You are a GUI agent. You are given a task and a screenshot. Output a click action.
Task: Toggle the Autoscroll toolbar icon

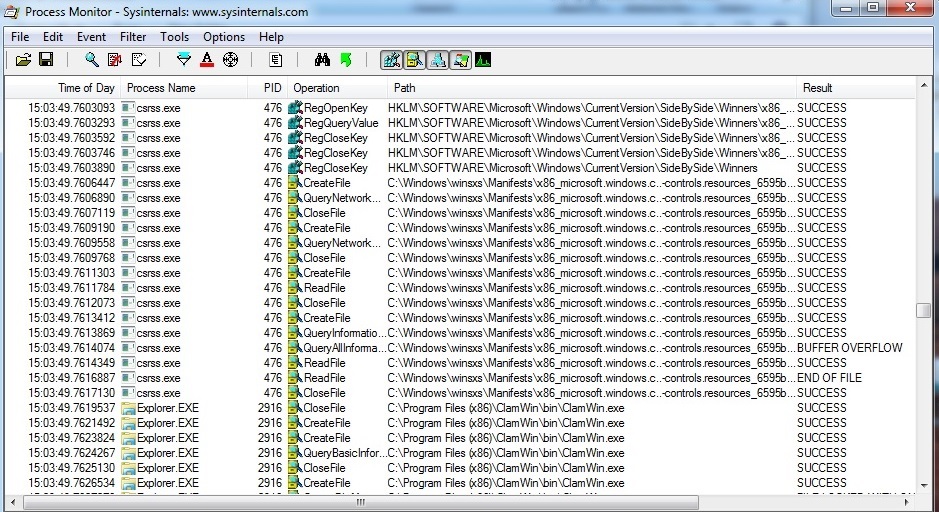(115, 60)
